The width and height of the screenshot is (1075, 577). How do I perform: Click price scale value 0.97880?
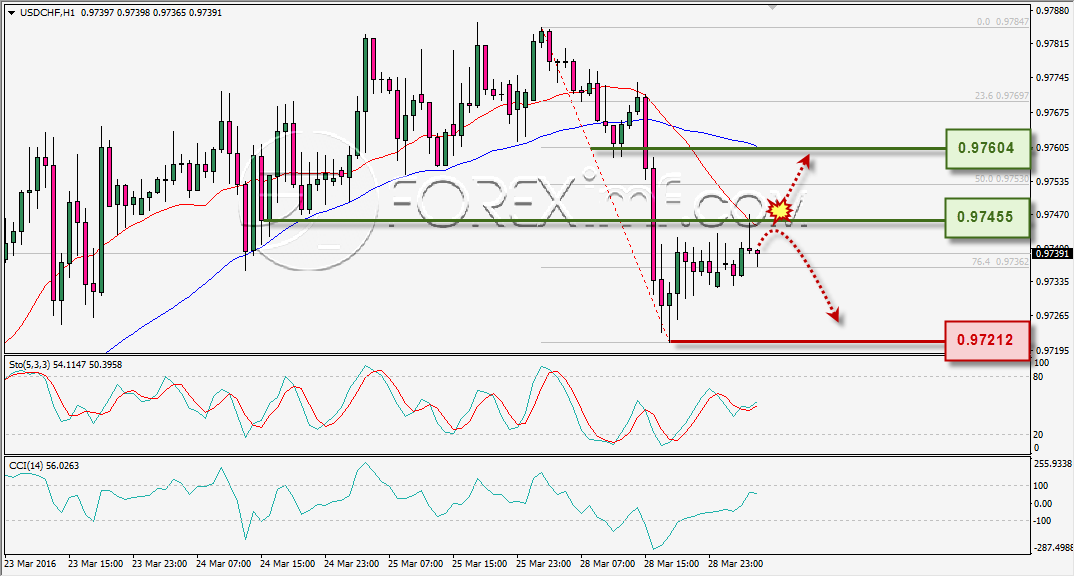click(x=1053, y=10)
